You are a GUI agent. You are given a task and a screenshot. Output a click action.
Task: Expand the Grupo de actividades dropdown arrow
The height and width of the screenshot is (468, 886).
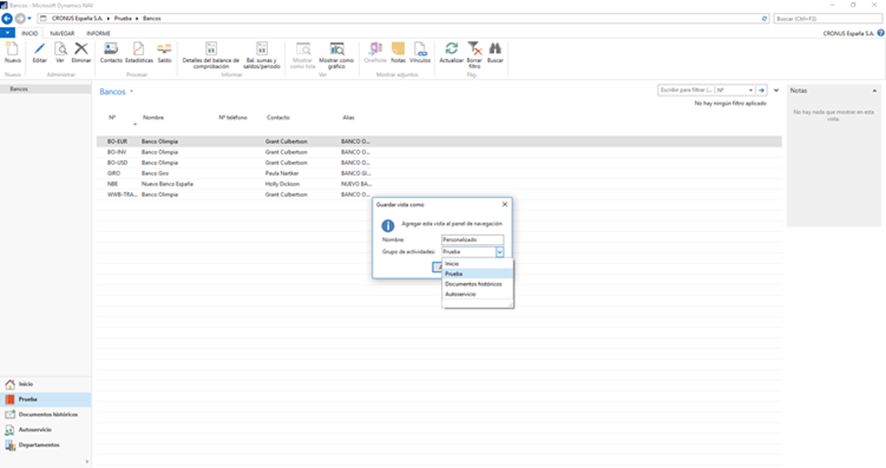point(500,252)
